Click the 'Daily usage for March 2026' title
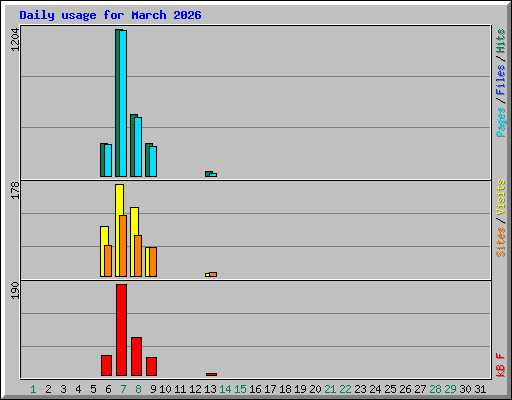512x400 pixels. click(x=110, y=15)
